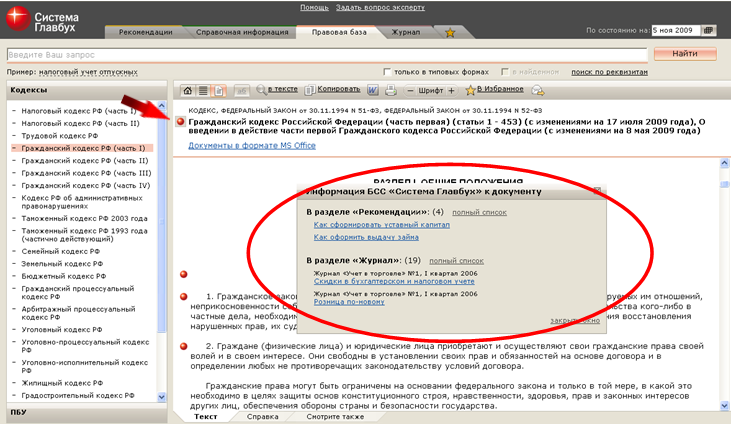Select Уголовный кодекс РФ
734x424 pixels.
[62, 329]
